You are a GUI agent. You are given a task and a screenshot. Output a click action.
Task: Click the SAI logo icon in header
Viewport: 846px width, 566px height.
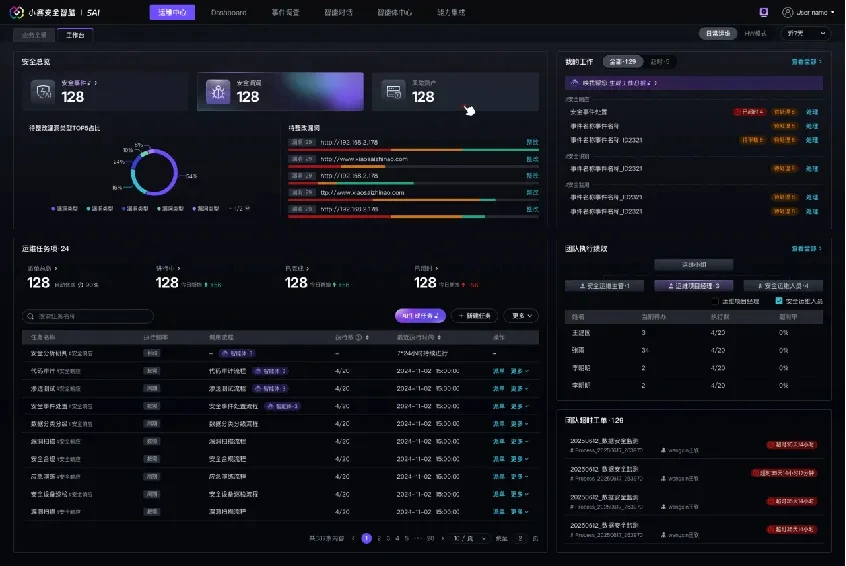point(17,12)
